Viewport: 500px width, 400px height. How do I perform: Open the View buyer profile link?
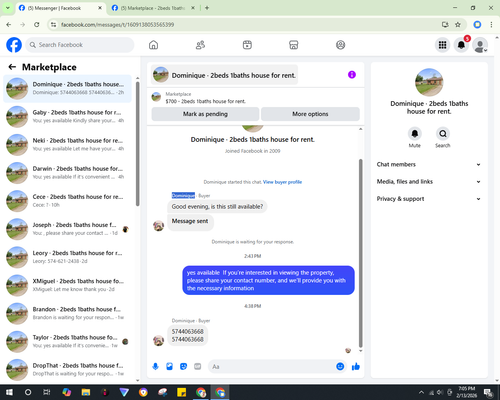pyautogui.click(x=282, y=182)
